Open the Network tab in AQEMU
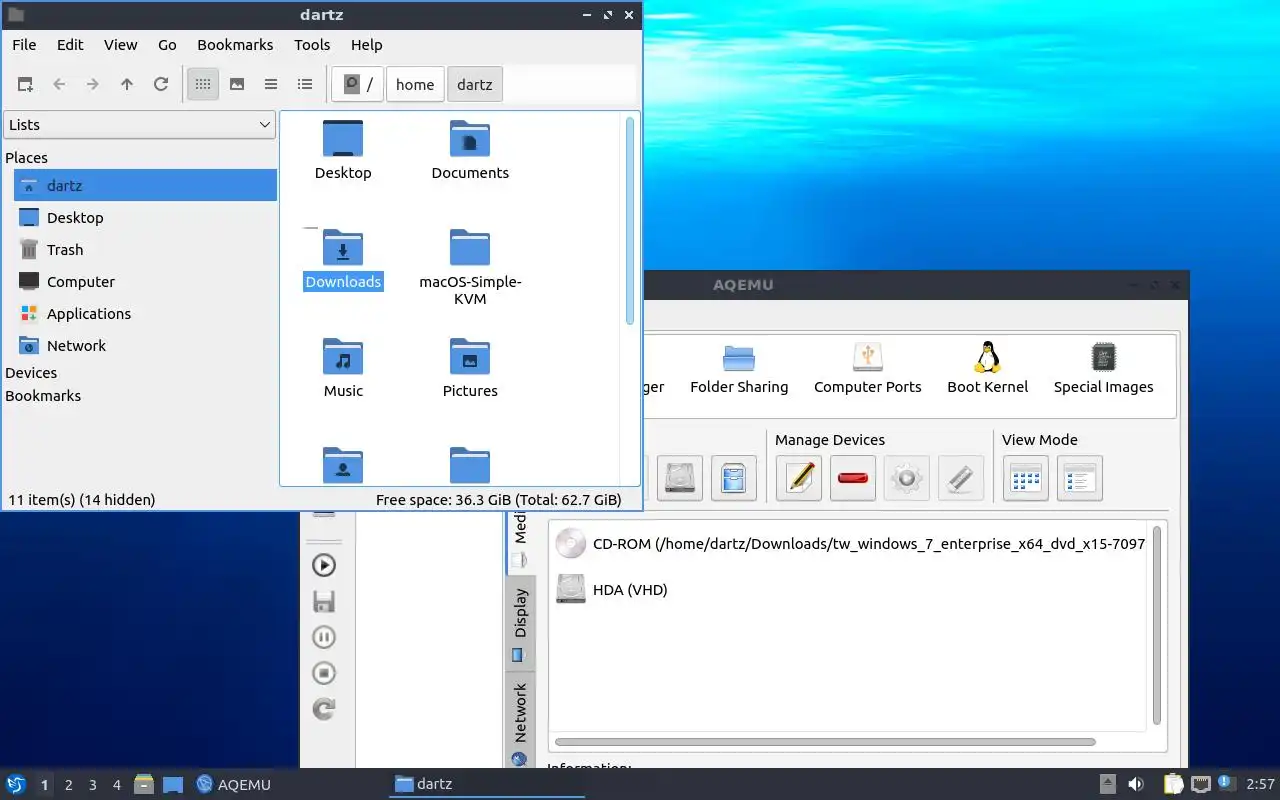Screen dimensions: 1280x800 click(x=520, y=722)
